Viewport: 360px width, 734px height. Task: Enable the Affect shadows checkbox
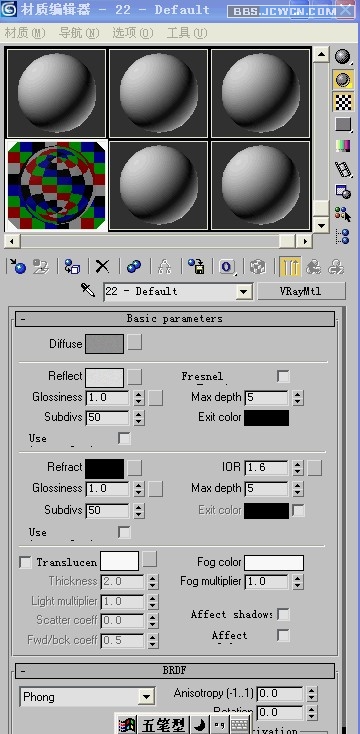pos(283,614)
